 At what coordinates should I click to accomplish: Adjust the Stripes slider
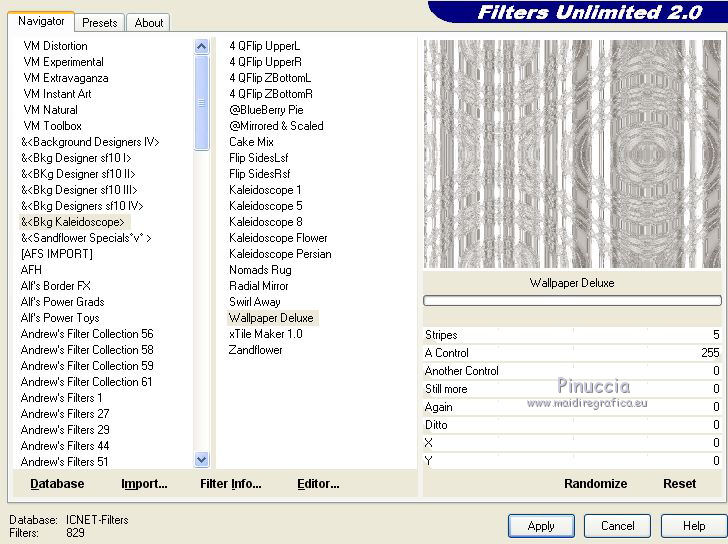pyautogui.click(x=572, y=335)
